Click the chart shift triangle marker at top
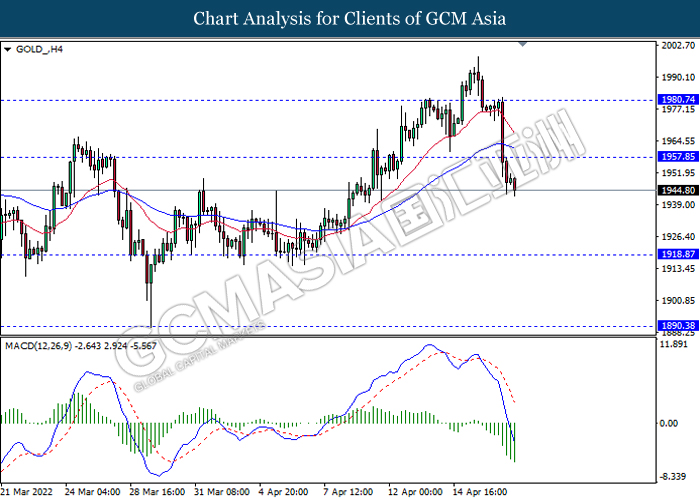 click(523, 44)
